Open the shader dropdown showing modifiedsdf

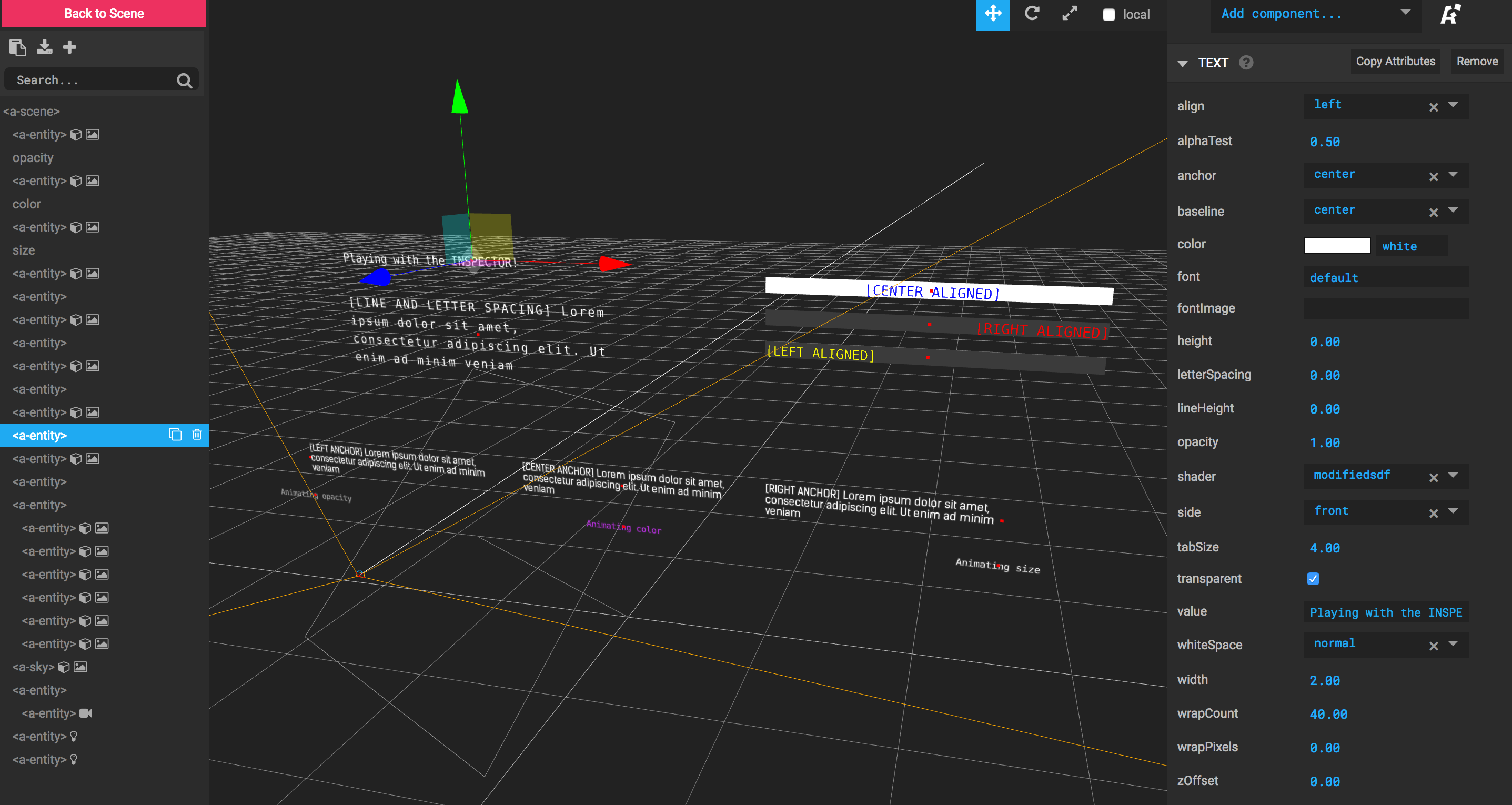1453,476
